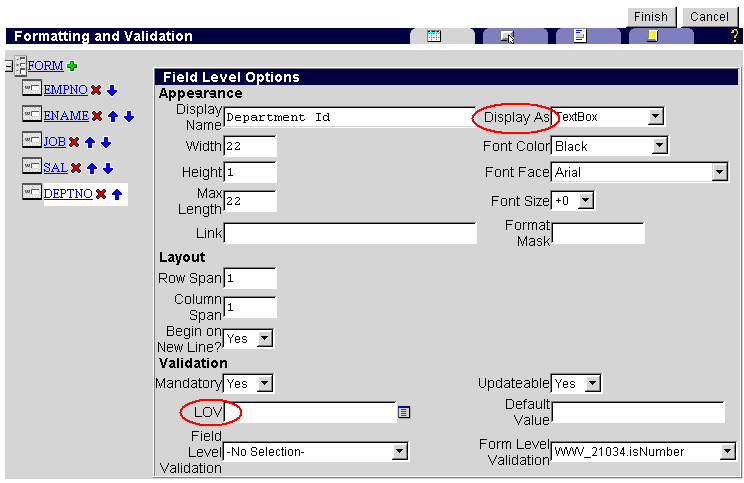
Task: Move ENAME field up with blue arrow
Action: pyautogui.click(x=113, y=116)
